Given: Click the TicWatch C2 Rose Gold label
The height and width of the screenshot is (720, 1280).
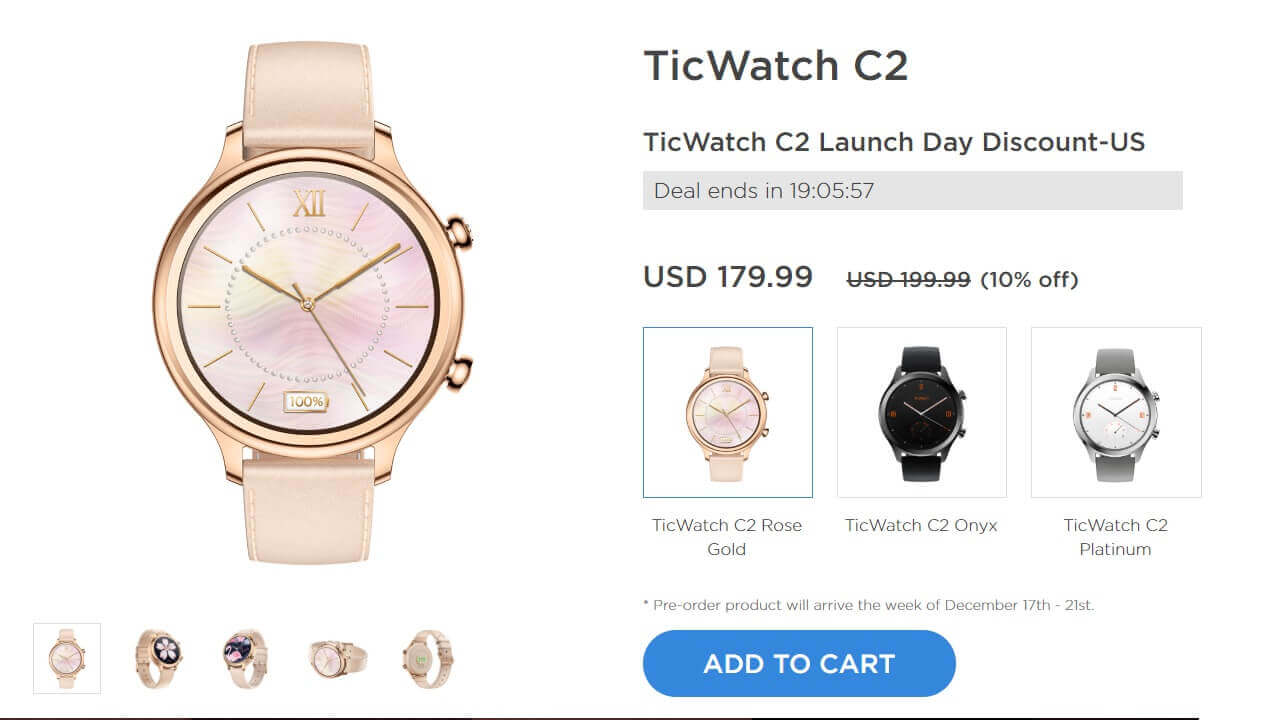Looking at the screenshot, I should coord(727,537).
